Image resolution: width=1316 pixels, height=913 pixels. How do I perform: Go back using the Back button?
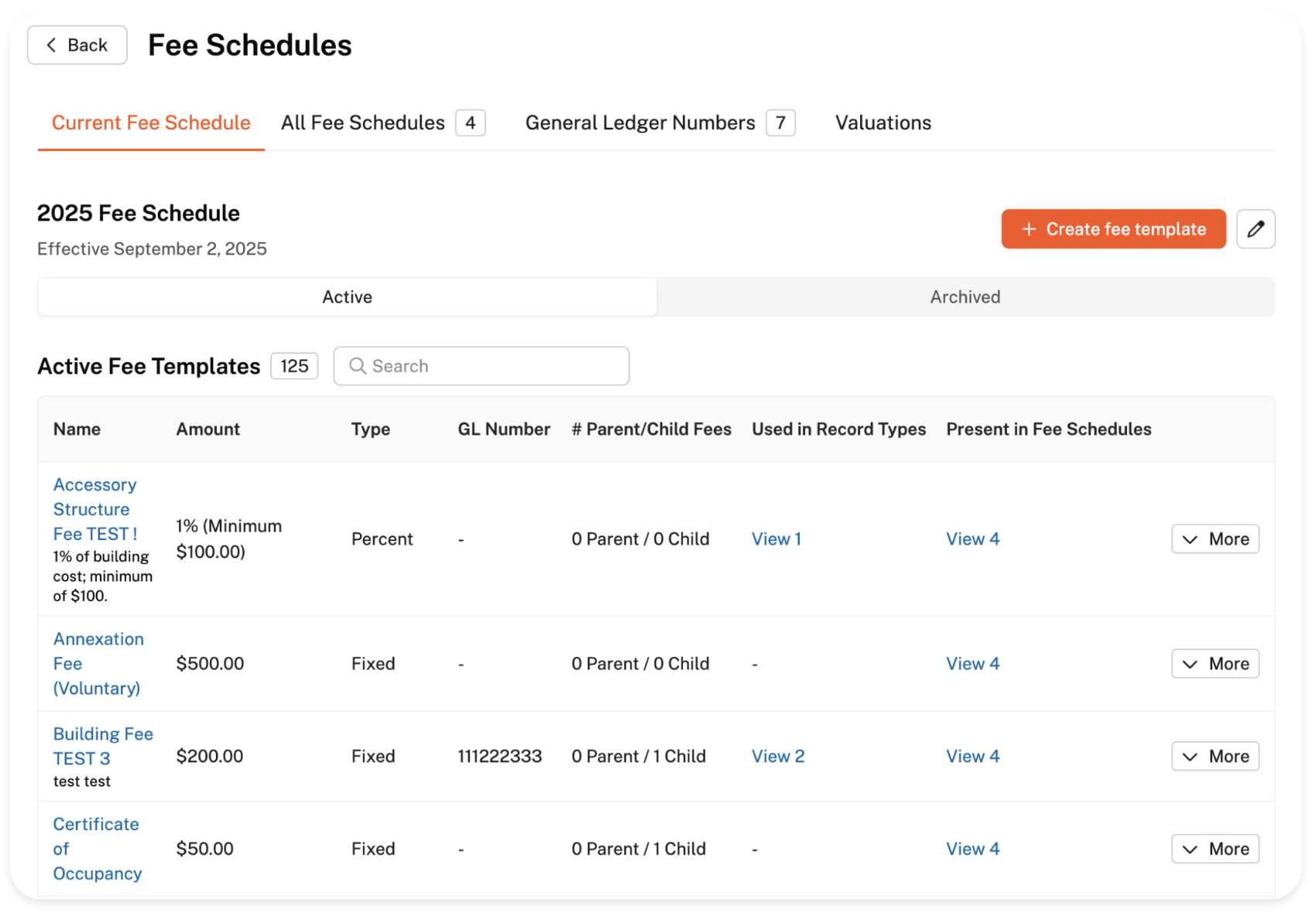point(77,45)
